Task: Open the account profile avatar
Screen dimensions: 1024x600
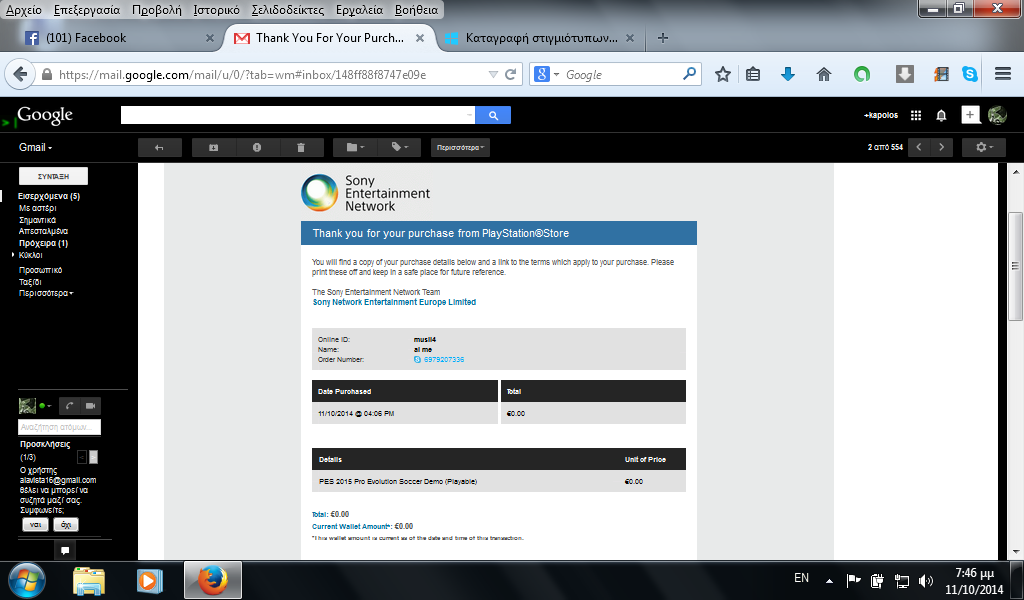Action: click(997, 115)
